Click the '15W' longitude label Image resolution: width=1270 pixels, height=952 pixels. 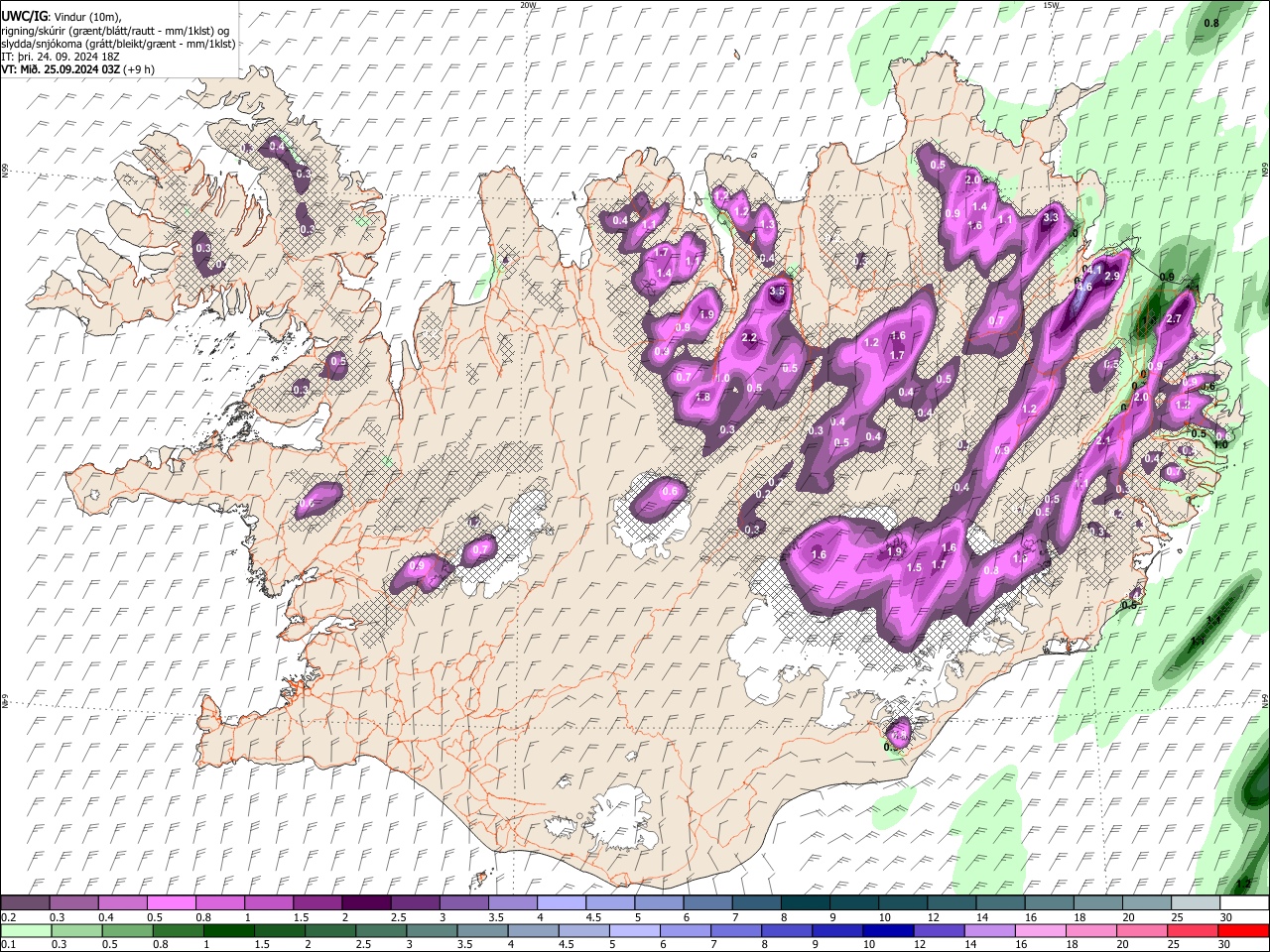point(1051,5)
